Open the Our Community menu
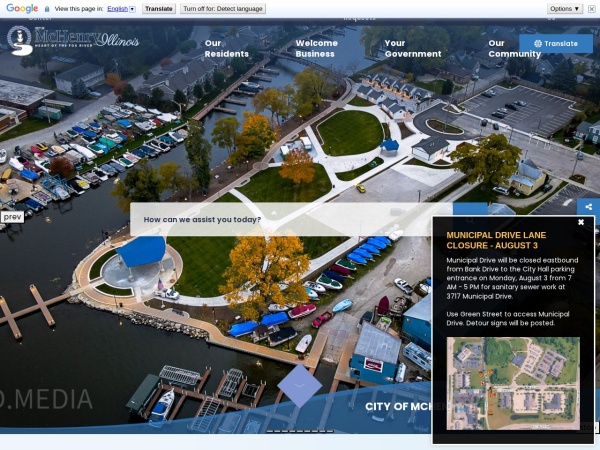The image size is (600, 450). (x=514, y=49)
